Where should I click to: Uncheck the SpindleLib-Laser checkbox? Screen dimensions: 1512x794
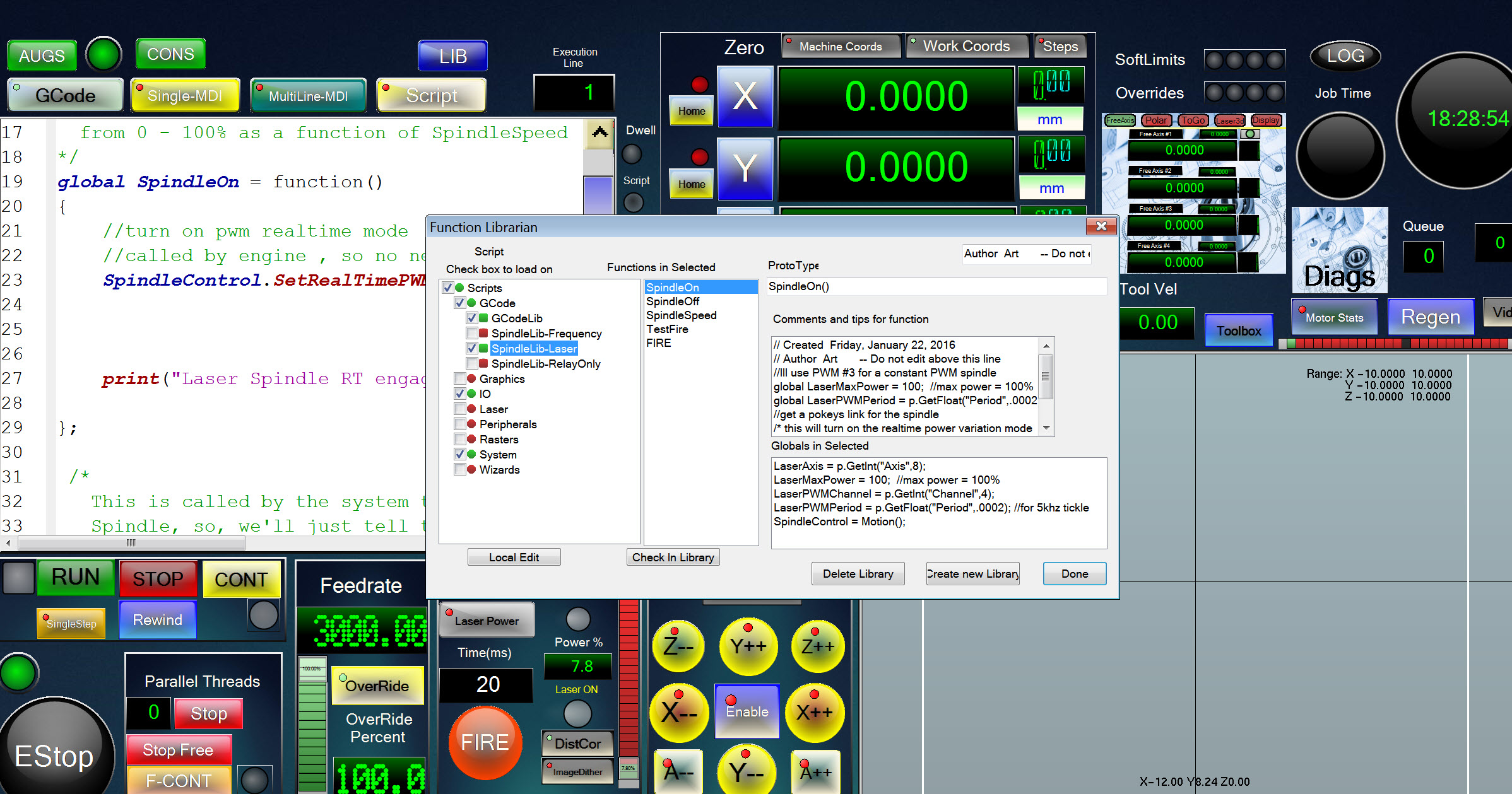pyautogui.click(x=471, y=348)
